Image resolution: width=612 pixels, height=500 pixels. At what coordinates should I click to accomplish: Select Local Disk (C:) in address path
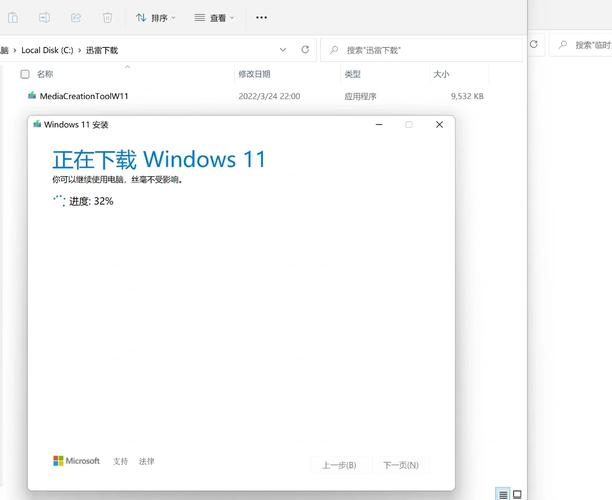47,50
